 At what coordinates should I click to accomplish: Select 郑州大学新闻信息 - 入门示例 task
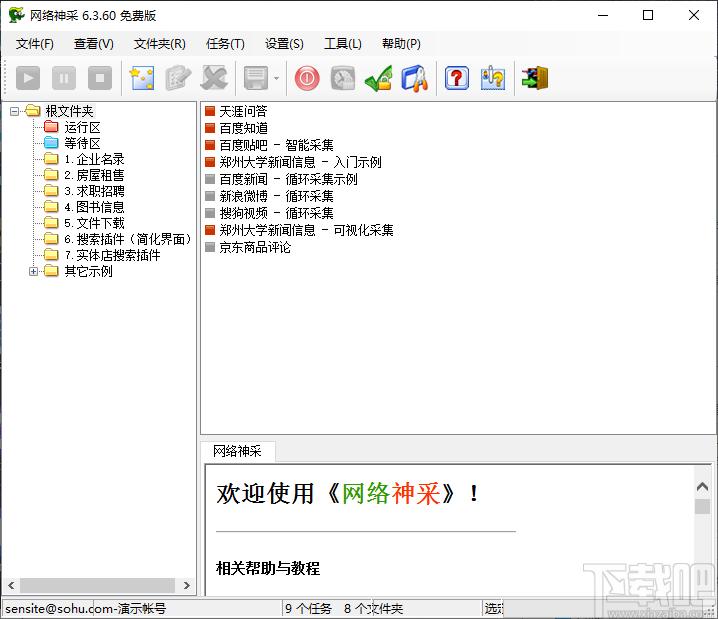click(300, 162)
